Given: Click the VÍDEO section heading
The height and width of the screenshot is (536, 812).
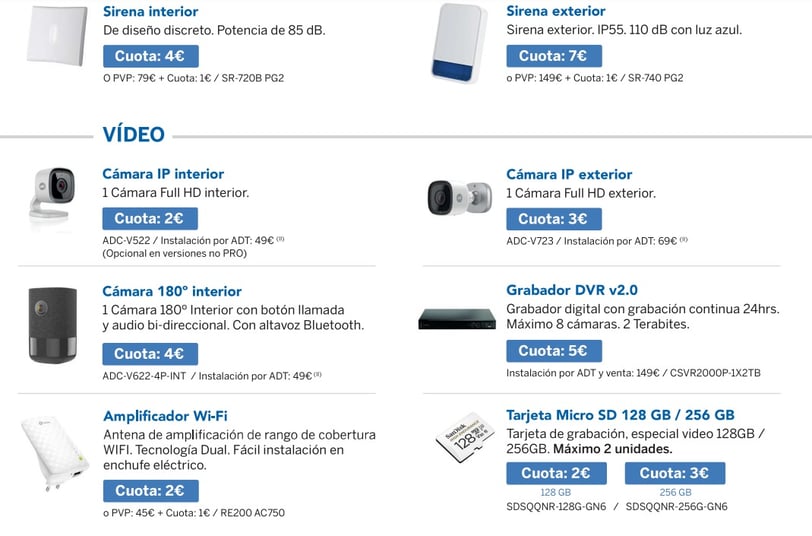Looking at the screenshot, I should coord(134,135).
